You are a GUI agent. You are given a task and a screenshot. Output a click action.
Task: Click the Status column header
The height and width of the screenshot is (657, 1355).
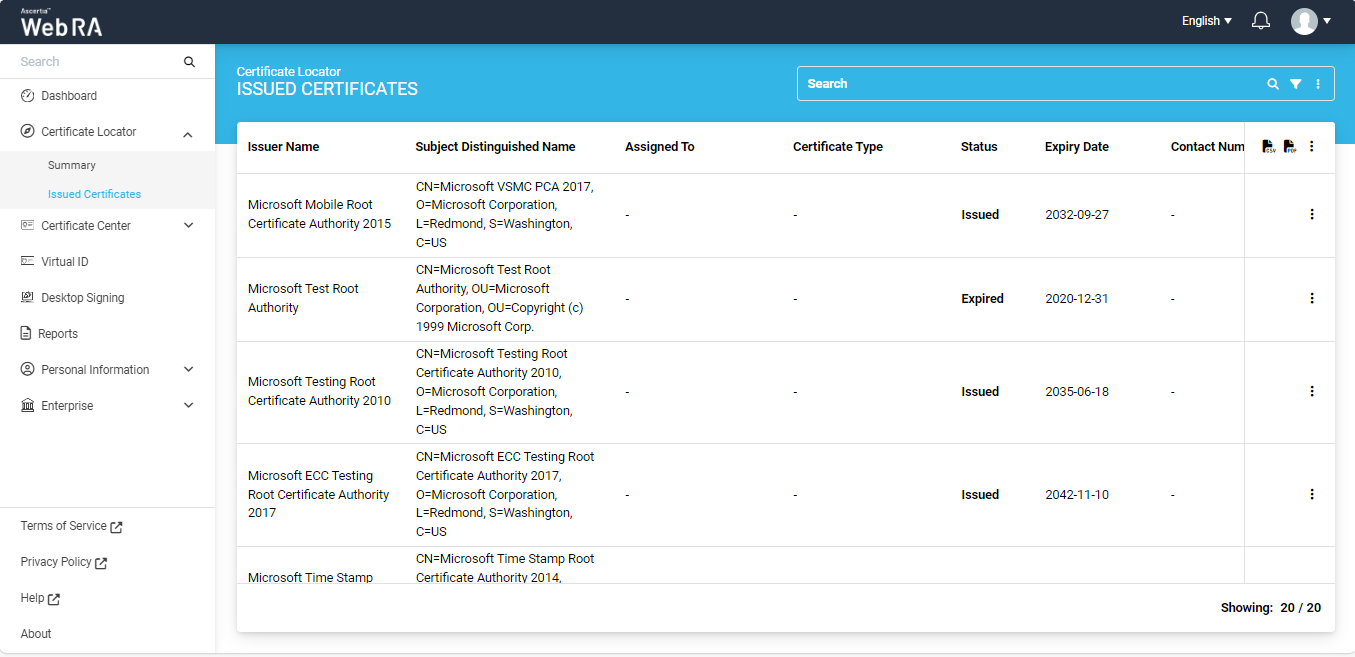(x=979, y=147)
